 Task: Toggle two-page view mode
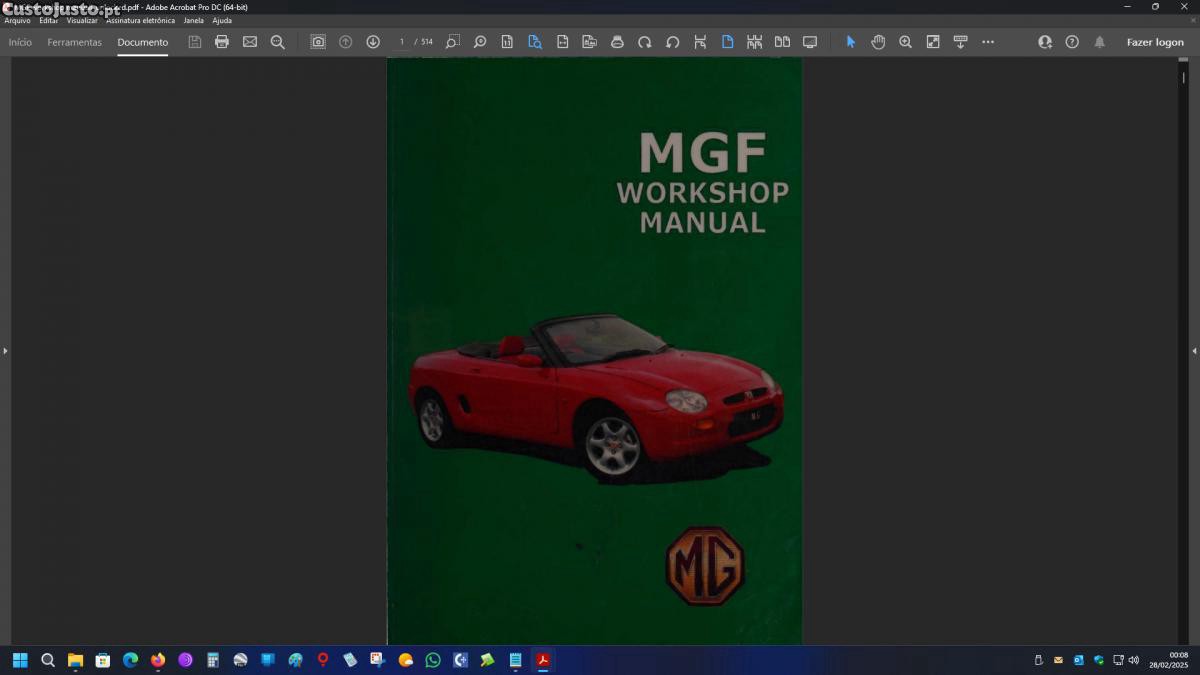pos(782,42)
